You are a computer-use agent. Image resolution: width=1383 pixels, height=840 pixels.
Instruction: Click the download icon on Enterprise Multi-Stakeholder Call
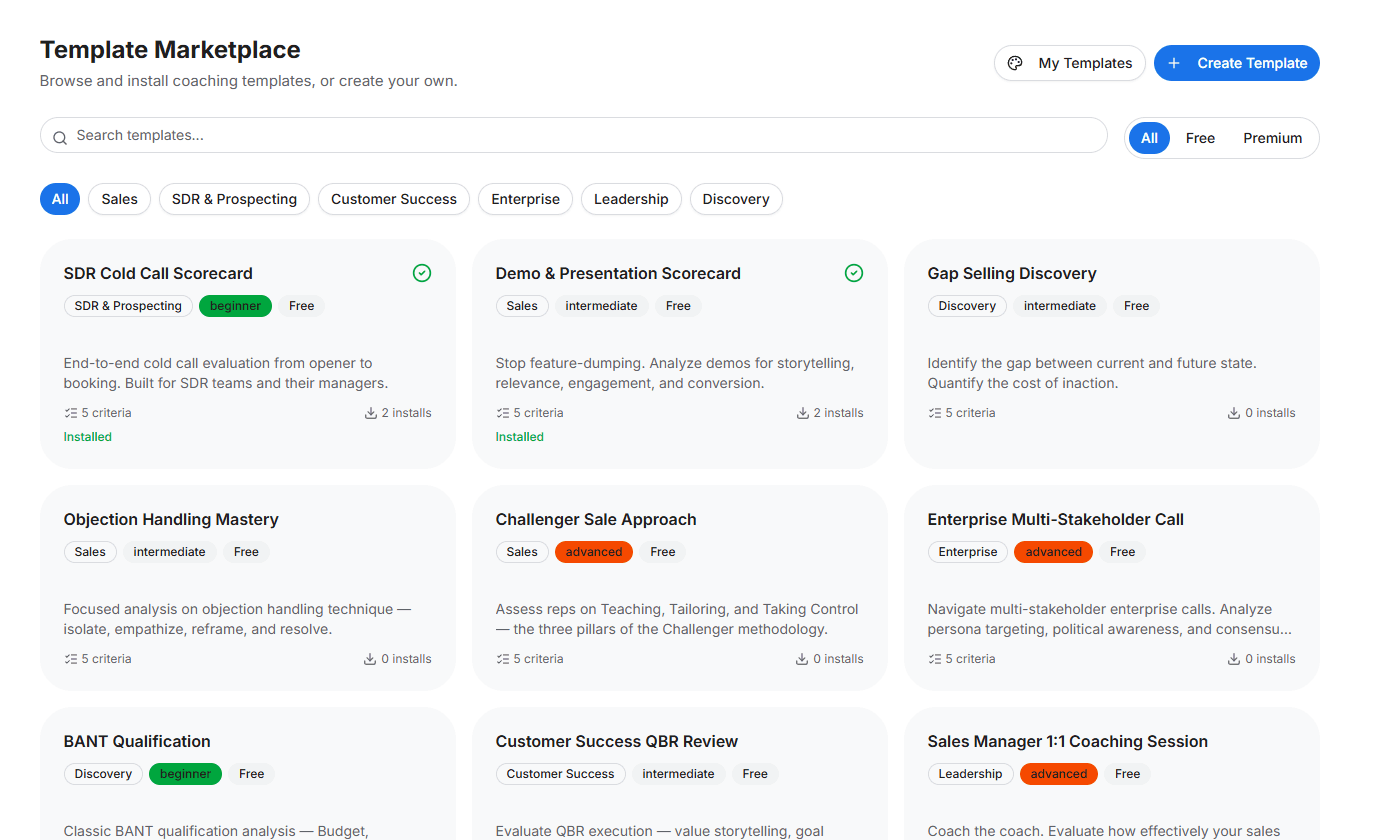click(1233, 658)
